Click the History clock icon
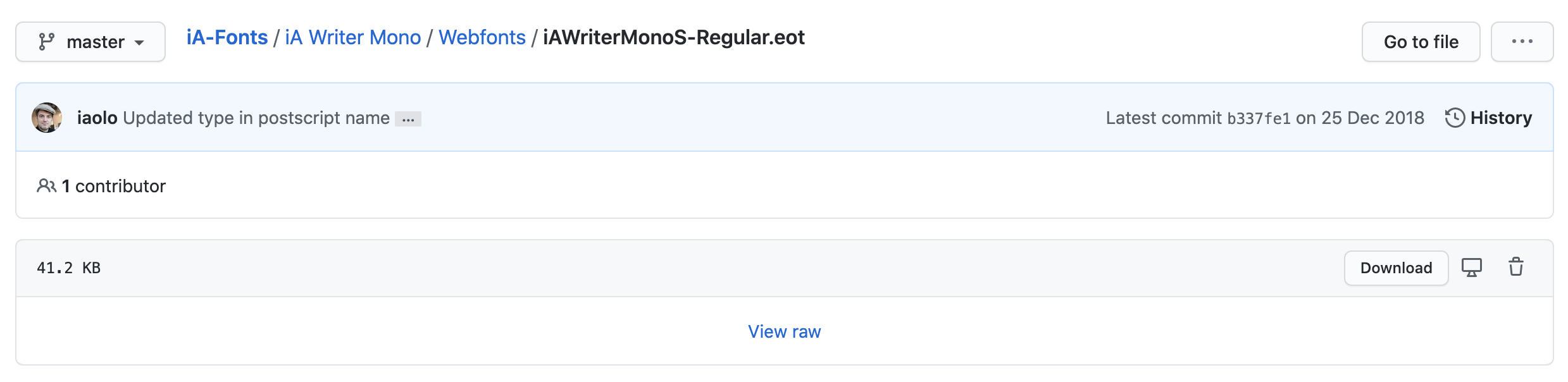 (1455, 118)
